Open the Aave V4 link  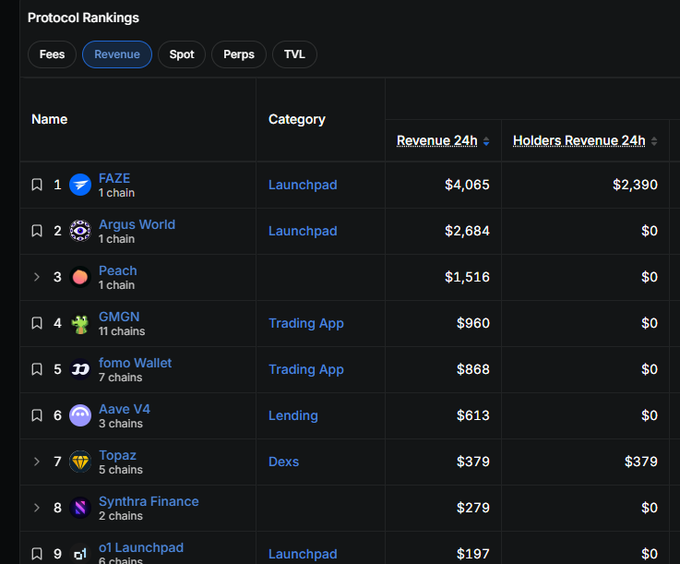124,409
